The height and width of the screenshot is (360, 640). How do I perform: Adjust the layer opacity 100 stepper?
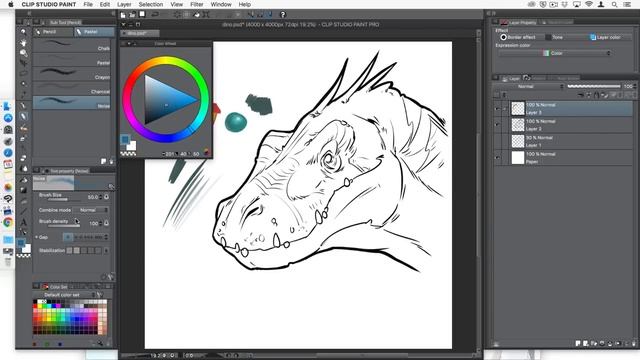click(x=635, y=86)
